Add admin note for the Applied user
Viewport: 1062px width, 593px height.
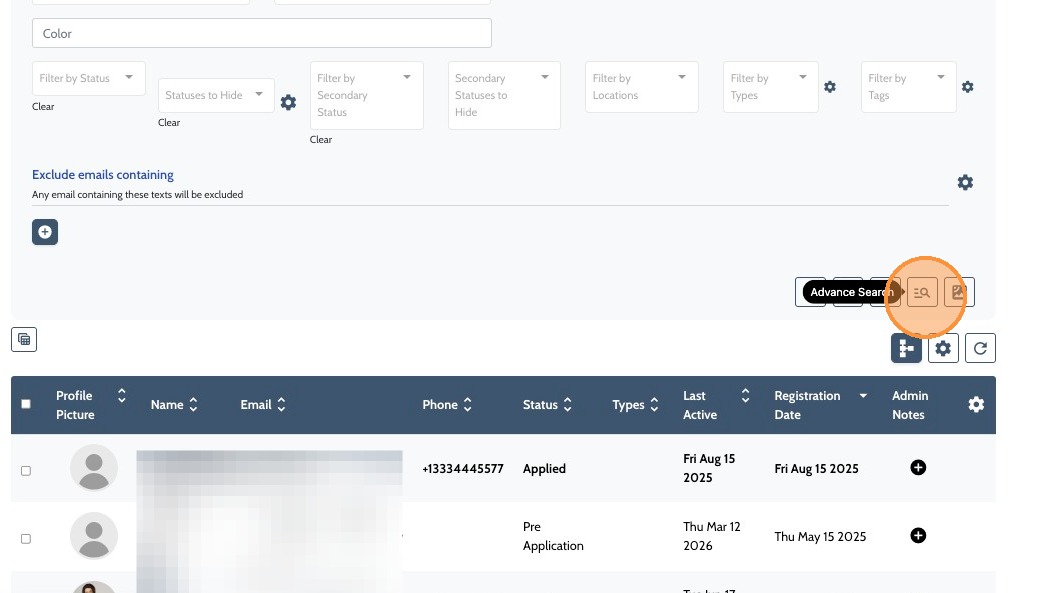coord(918,468)
